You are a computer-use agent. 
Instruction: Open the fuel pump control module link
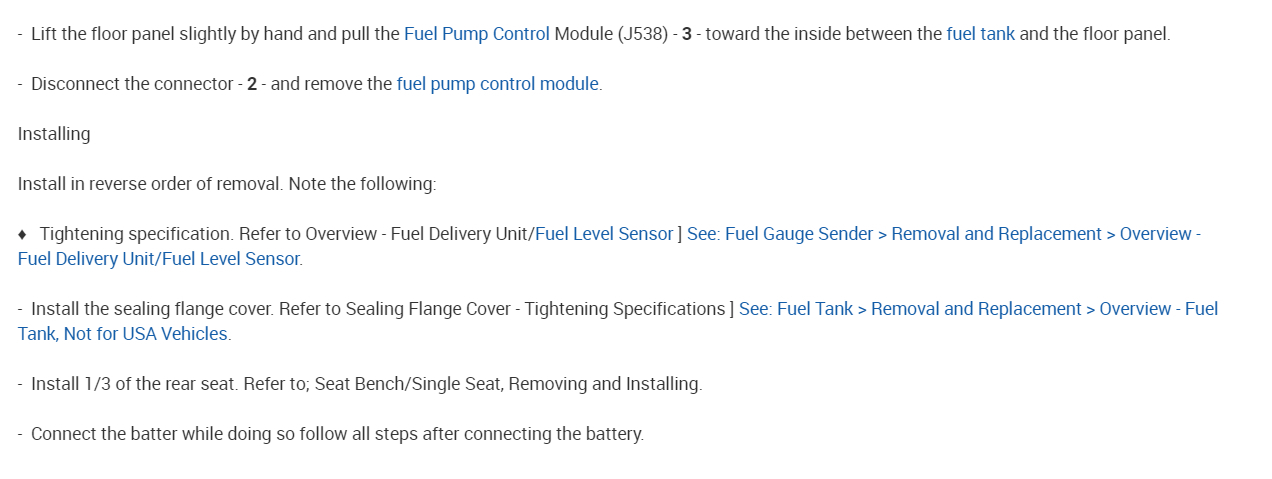[x=497, y=84]
